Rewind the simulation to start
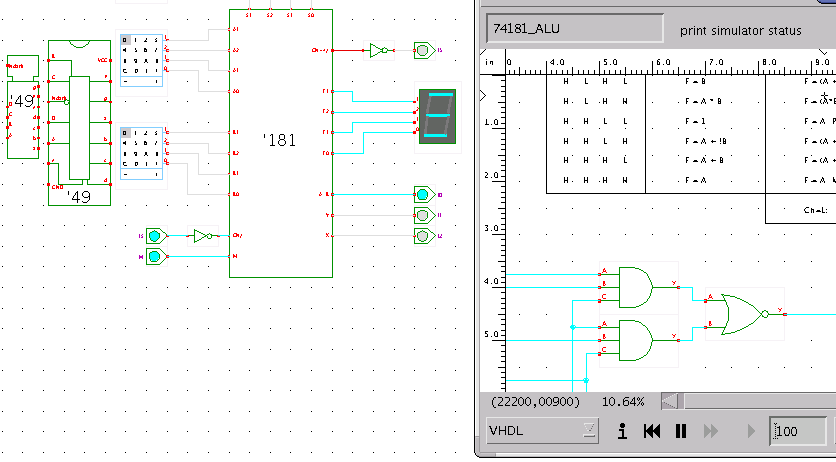 point(652,431)
